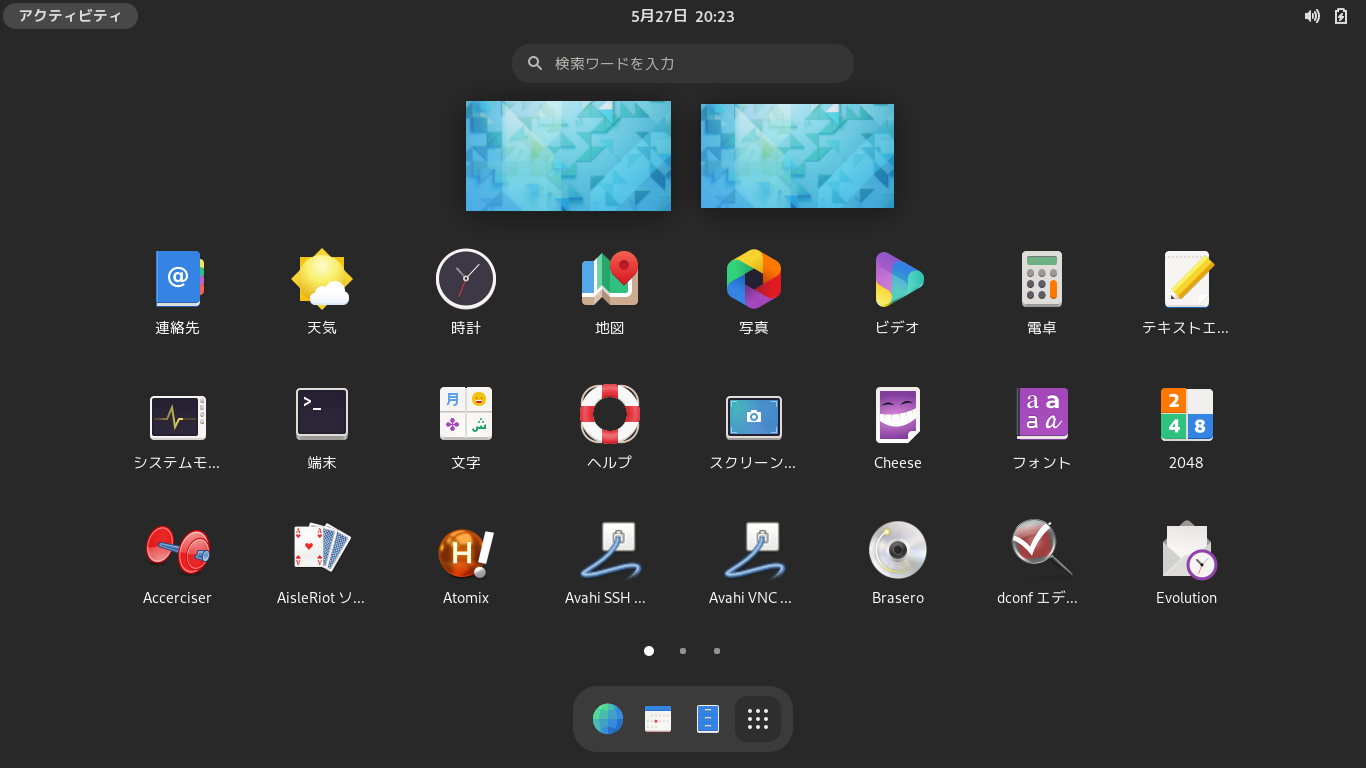This screenshot has height=768, width=1366.
Task: Open the web browser in dock
Action: tap(608, 719)
